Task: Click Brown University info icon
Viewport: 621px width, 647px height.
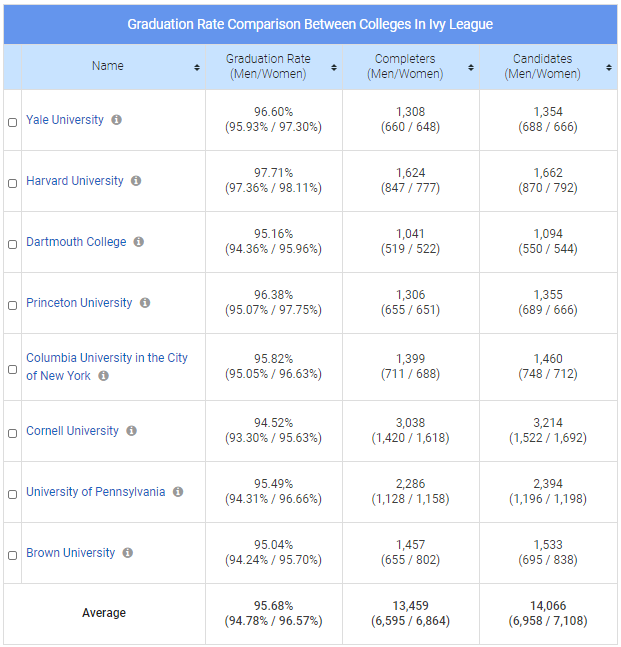Action: click(128, 553)
